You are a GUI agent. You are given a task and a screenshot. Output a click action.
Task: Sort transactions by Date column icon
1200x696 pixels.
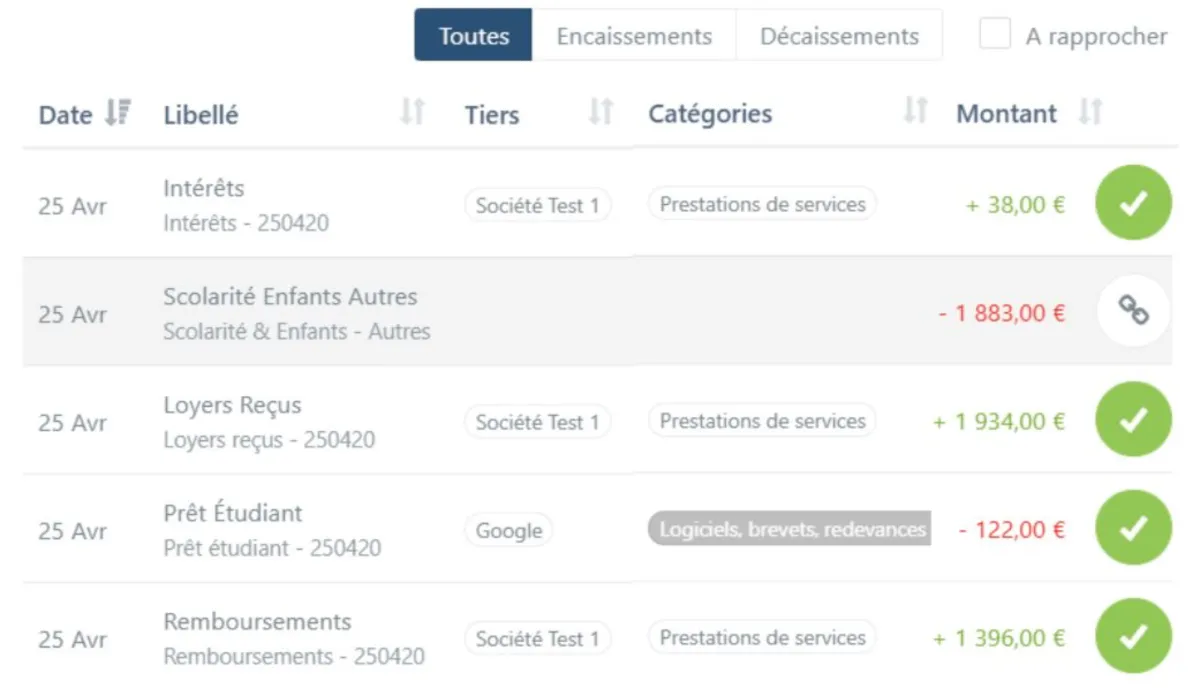pos(118,113)
